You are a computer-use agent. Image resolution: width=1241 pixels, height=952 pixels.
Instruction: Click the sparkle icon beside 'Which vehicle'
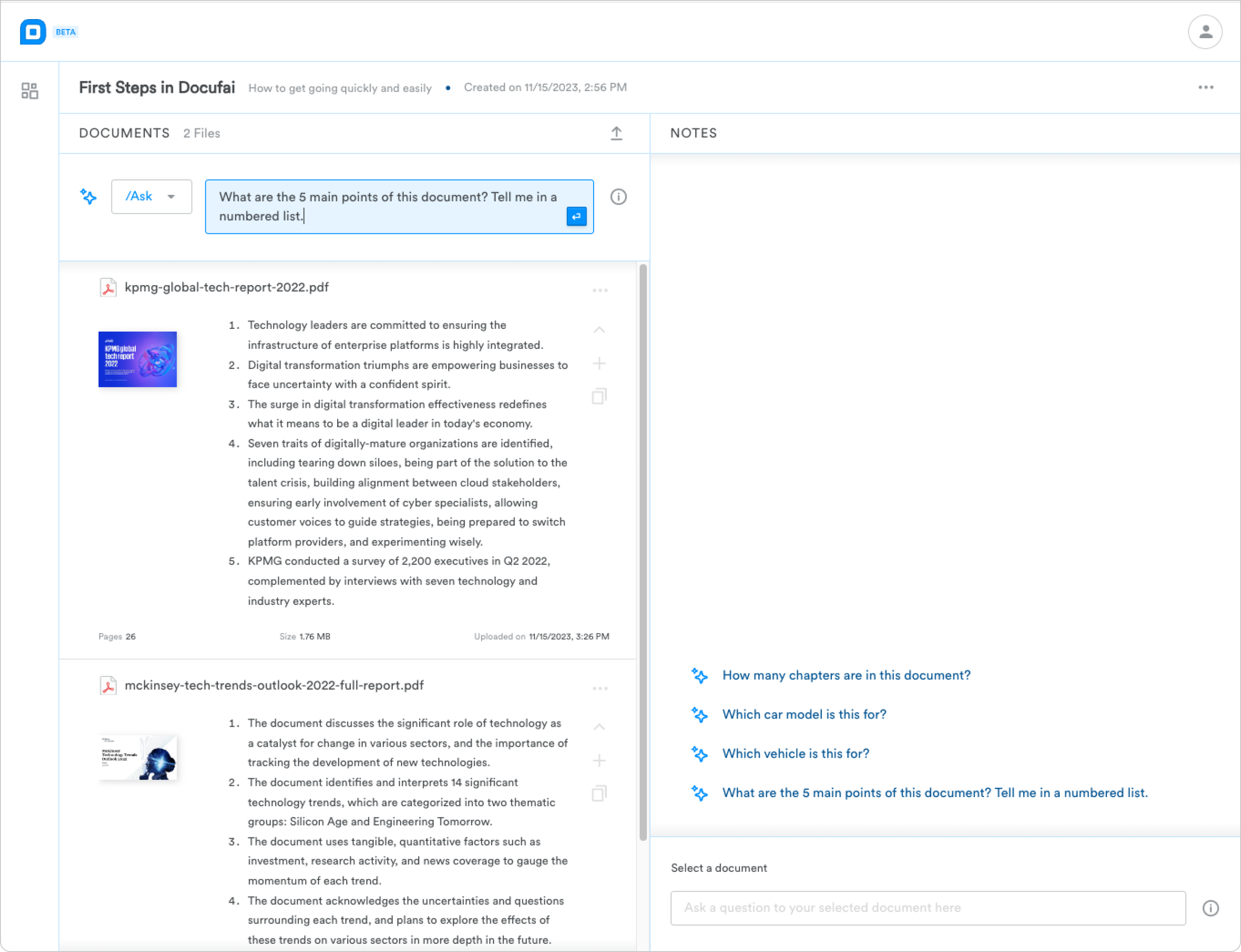[x=699, y=754]
